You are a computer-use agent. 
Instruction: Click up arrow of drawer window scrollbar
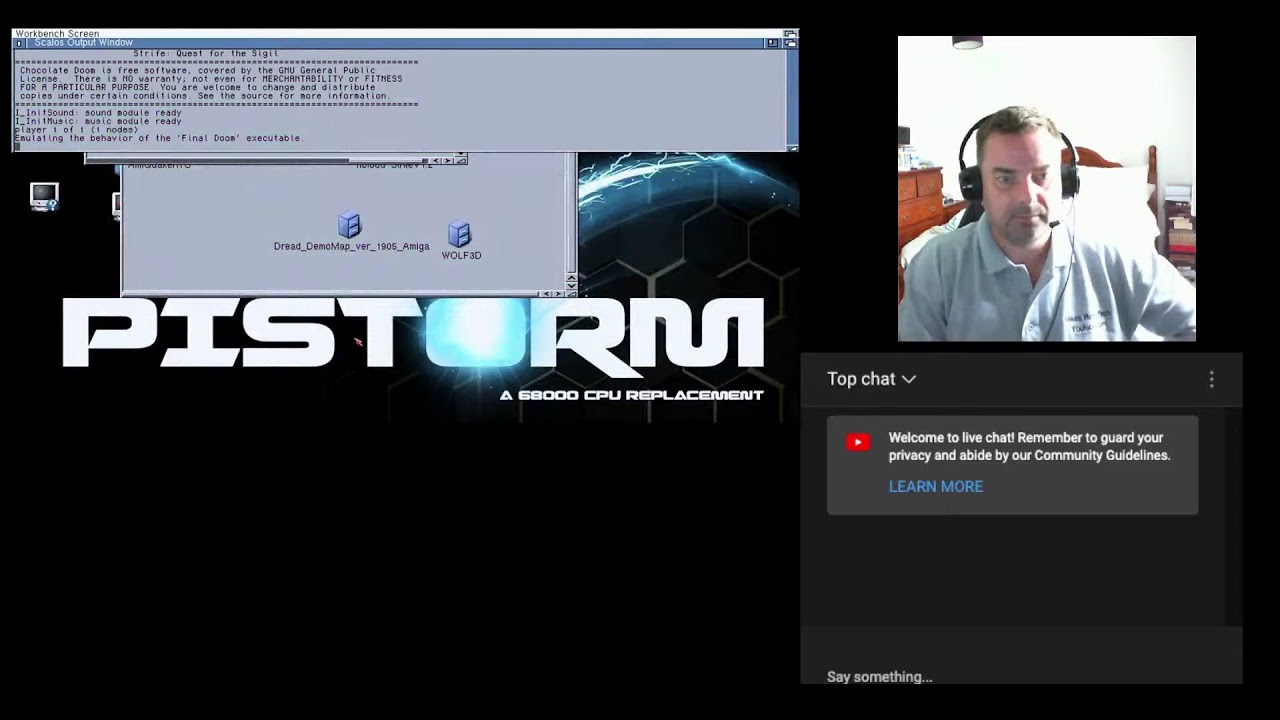click(x=571, y=277)
